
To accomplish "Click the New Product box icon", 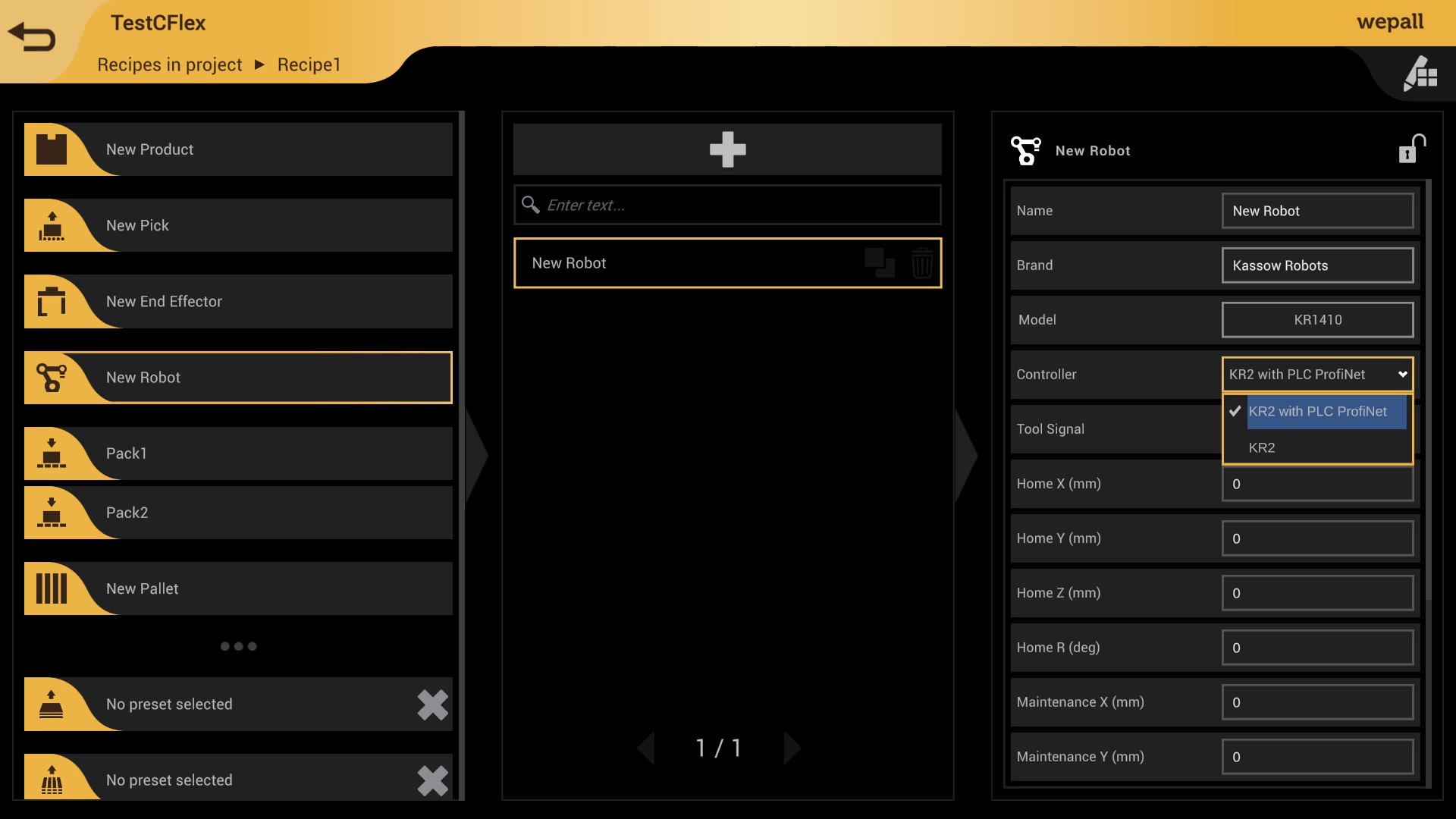I will point(52,149).
